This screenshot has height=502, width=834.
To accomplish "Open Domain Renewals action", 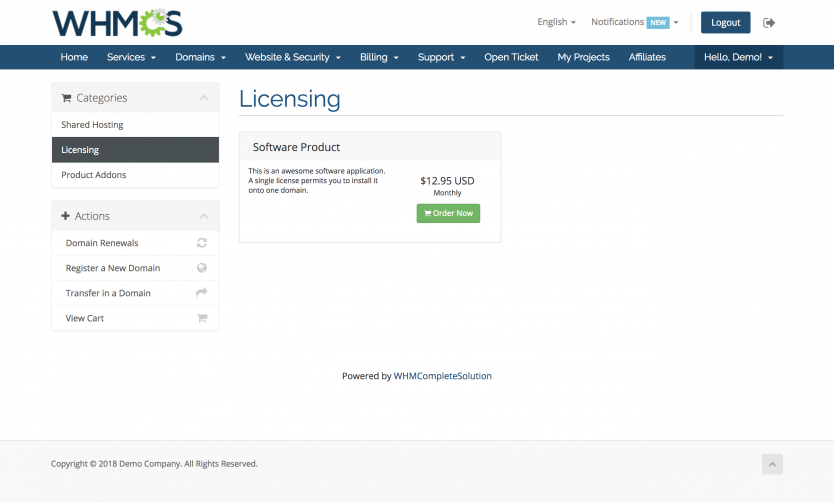I will coord(135,243).
